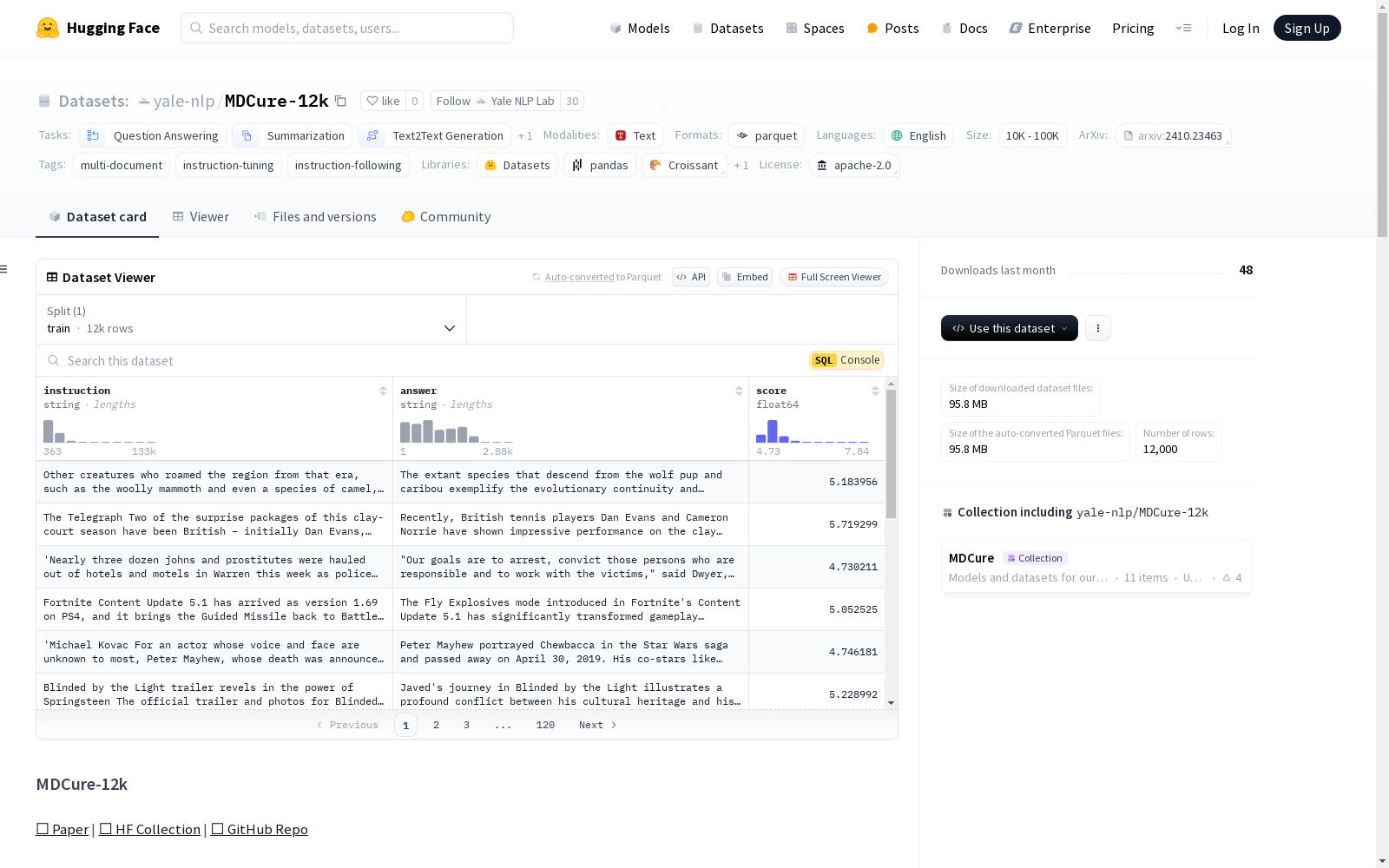Viewport: 1389px width, 868px height.
Task: Focus the top search models field
Action: 347,28
